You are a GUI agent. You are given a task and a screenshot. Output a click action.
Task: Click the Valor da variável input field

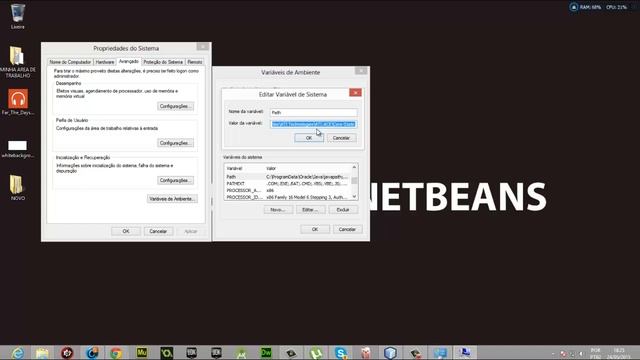coord(313,124)
